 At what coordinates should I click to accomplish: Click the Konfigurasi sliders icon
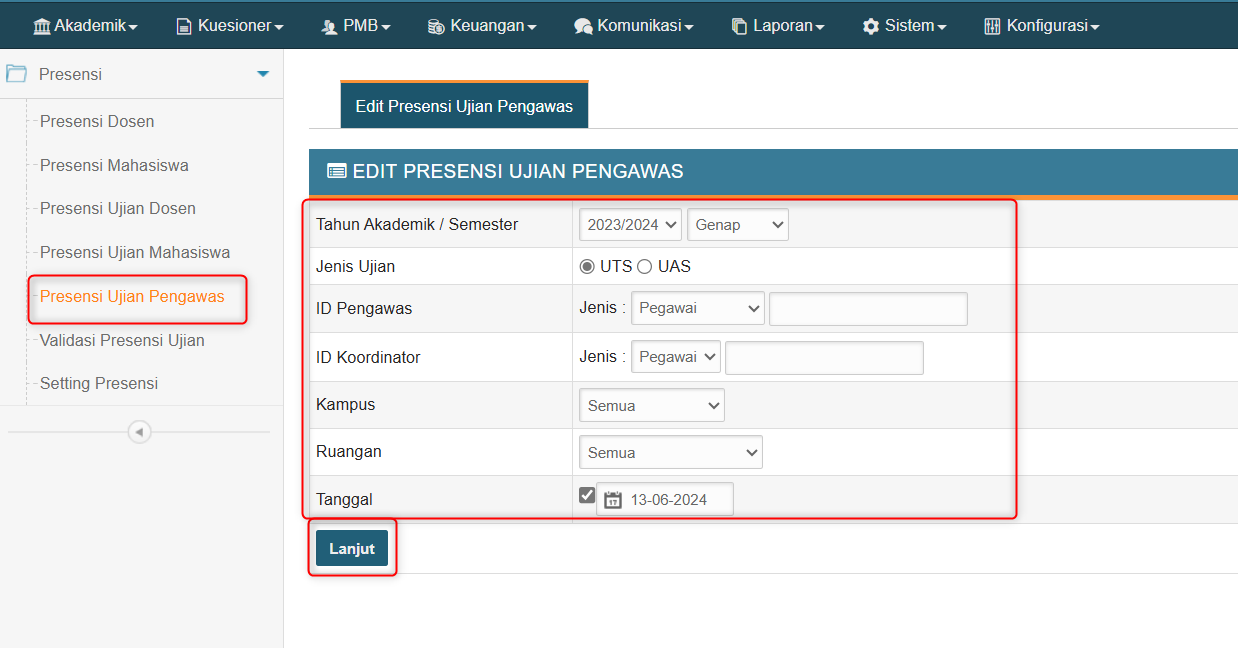pyautogui.click(x=992, y=26)
